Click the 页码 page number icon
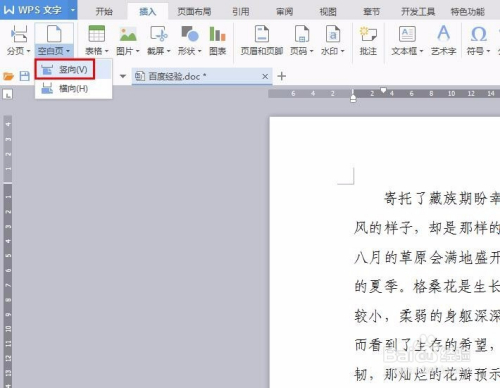The width and height of the screenshot is (500, 388). tap(302, 34)
